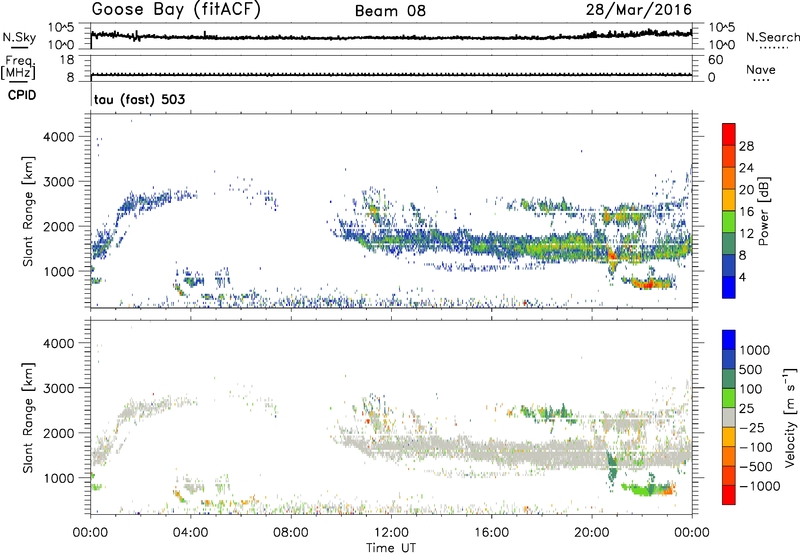Click the '12:00' time axis tick label

391,533
